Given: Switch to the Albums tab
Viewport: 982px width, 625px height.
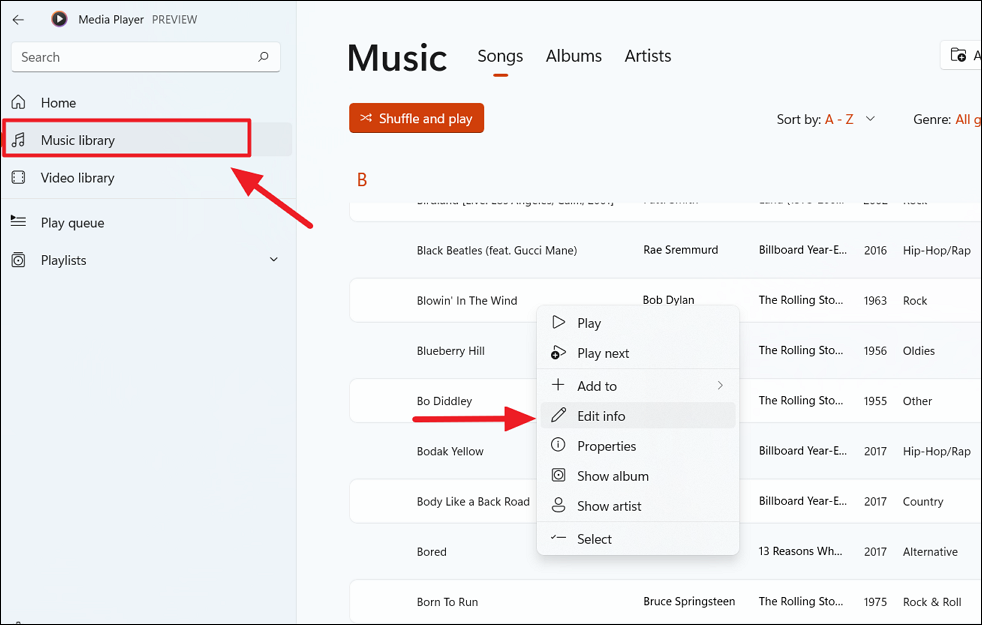Looking at the screenshot, I should [x=574, y=56].
